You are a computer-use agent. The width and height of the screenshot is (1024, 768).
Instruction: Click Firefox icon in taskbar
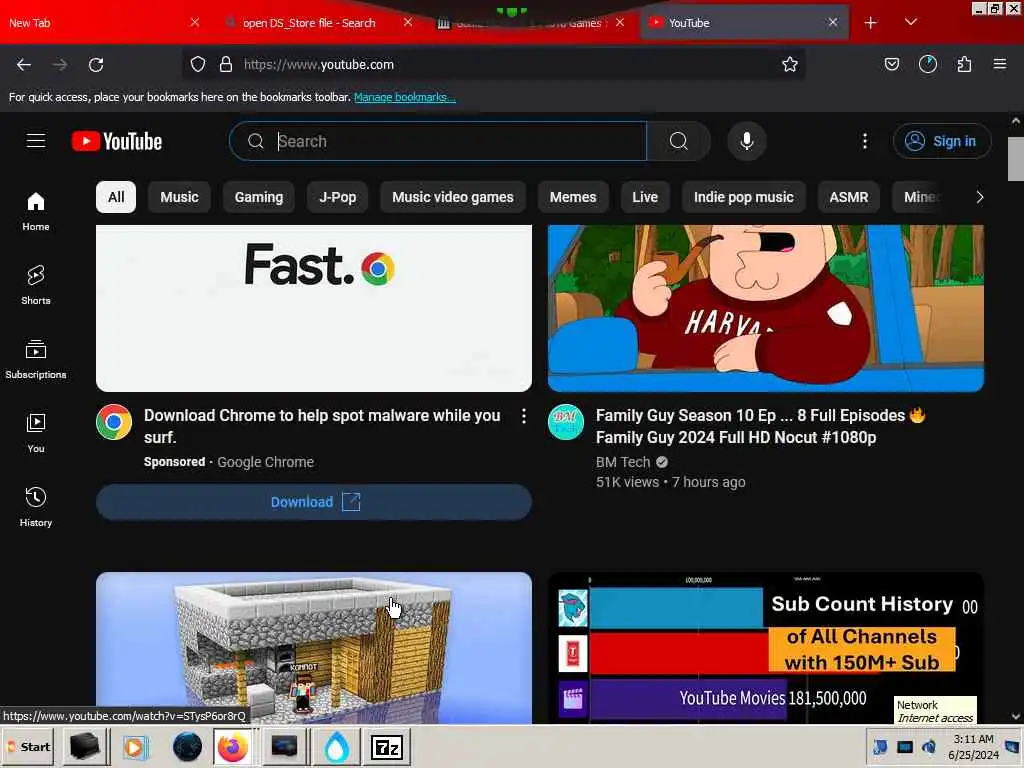click(x=233, y=747)
